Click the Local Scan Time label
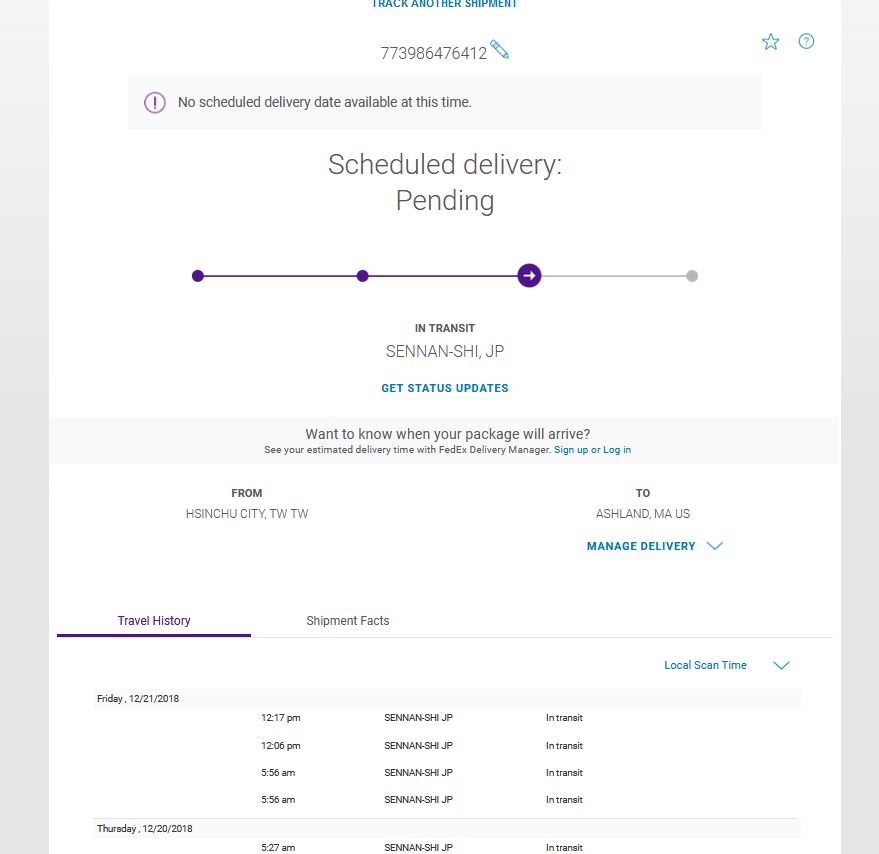The height and width of the screenshot is (854, 879). pyautogui.click(x=705, y=665)
